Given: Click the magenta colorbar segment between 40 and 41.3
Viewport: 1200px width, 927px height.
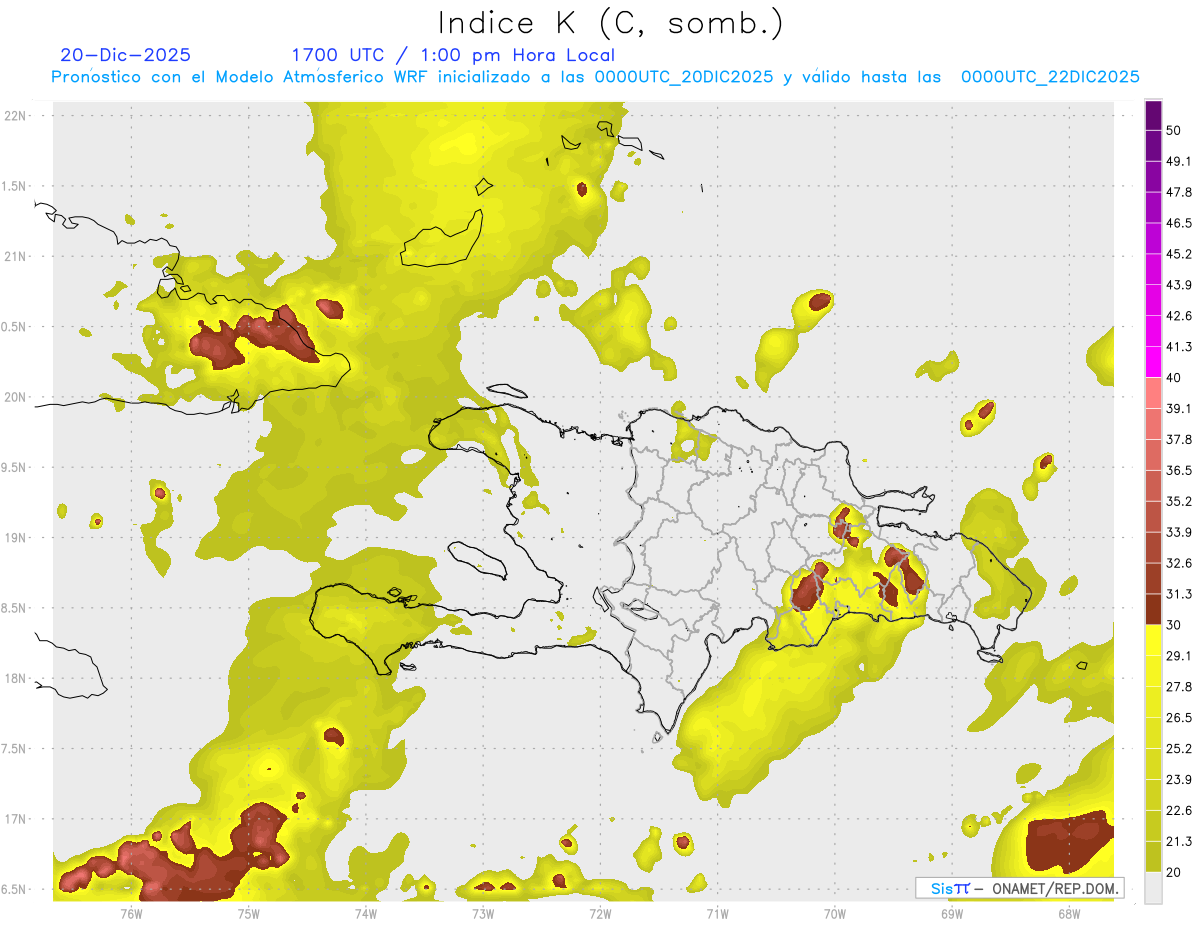Looking at the screenshot, I should coord(1153,362).
